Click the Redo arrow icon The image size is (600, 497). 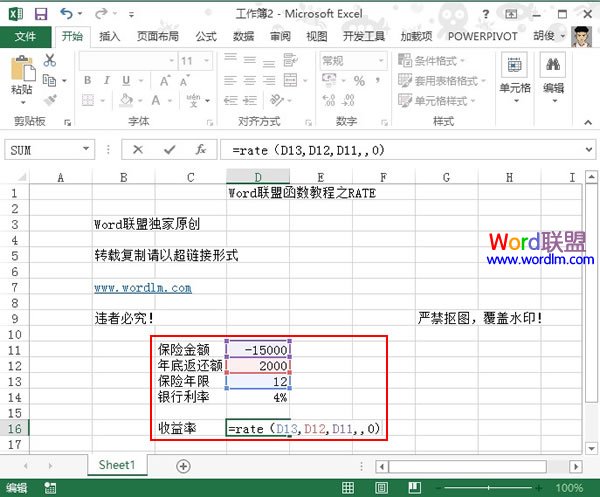point(101,14)
